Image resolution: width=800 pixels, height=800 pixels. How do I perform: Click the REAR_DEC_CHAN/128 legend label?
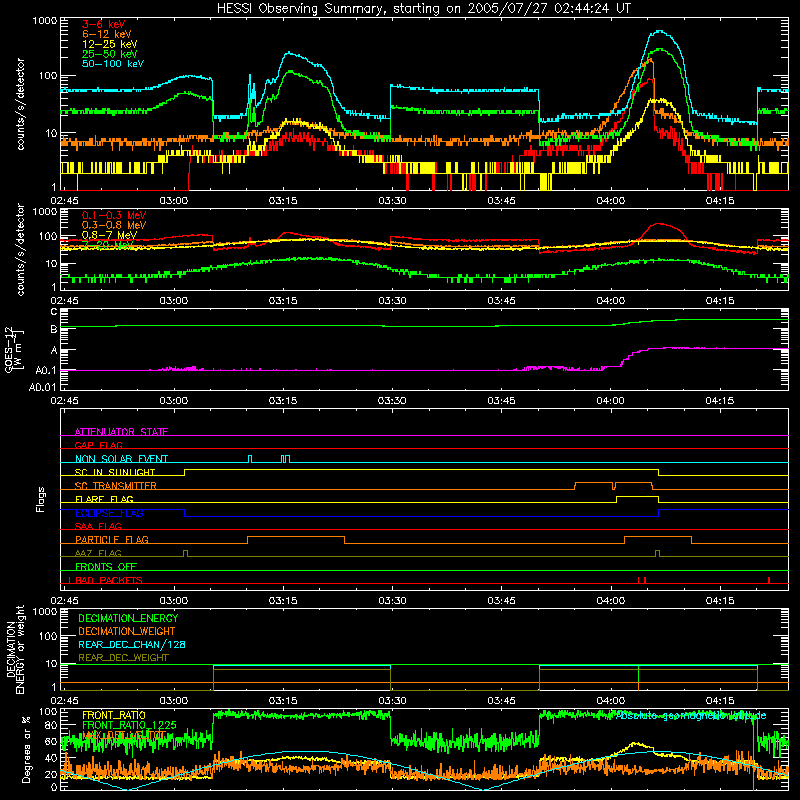point(132,644)
